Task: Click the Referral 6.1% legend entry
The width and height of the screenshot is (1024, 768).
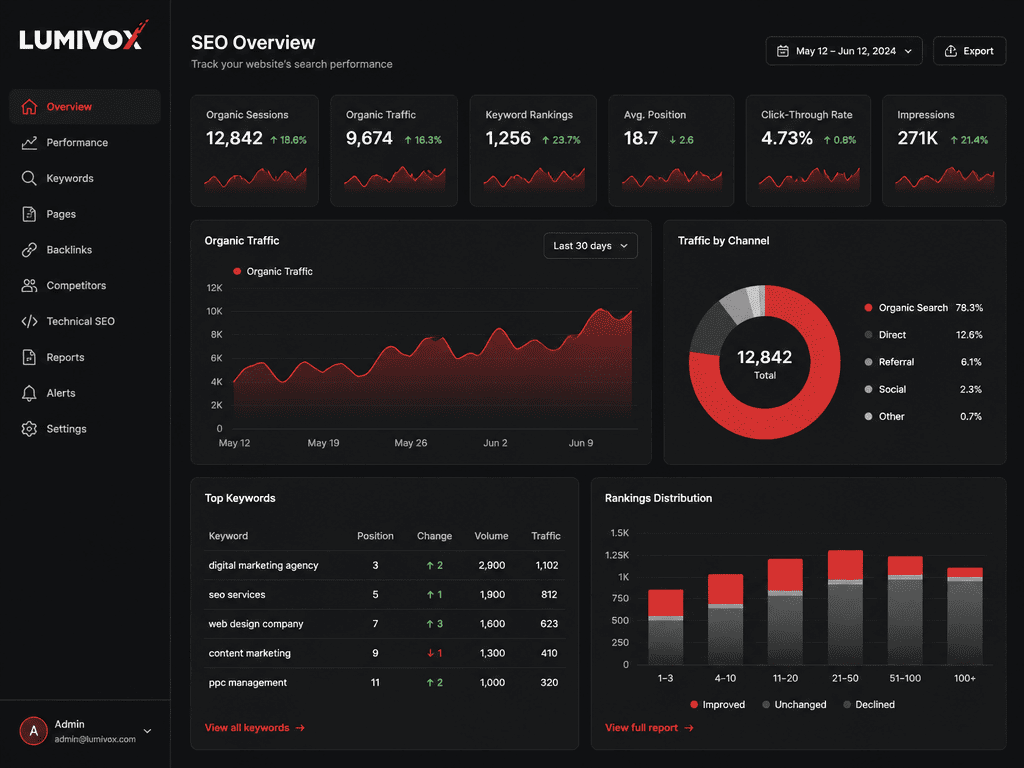Action: click(x=923, y=362)
